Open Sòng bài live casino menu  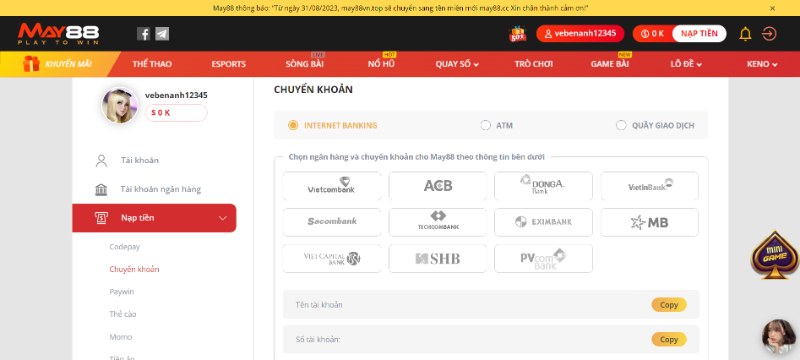tap(305, 64)
